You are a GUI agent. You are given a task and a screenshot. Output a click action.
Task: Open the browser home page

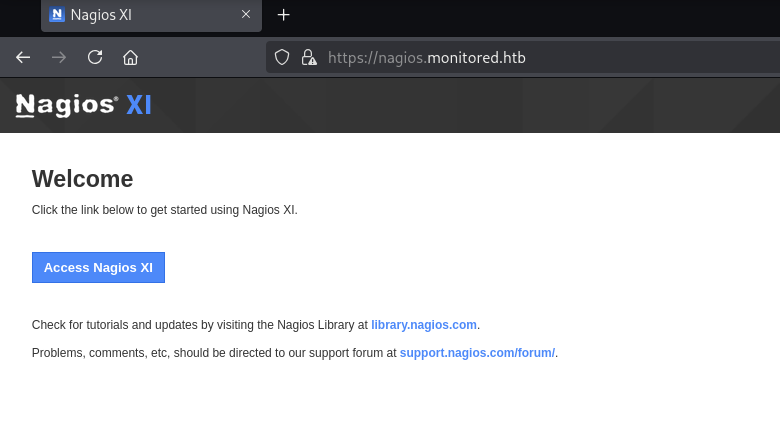point(130,58)
